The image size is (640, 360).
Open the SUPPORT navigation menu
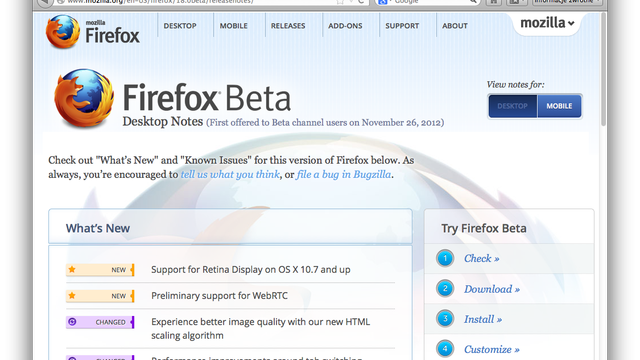tap(402, 26)
